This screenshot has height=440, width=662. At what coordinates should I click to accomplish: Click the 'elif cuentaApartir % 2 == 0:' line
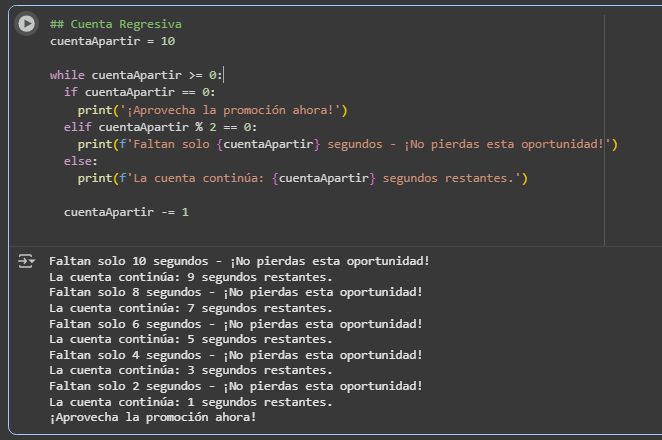pyautogui.click(x=160, y=127)
